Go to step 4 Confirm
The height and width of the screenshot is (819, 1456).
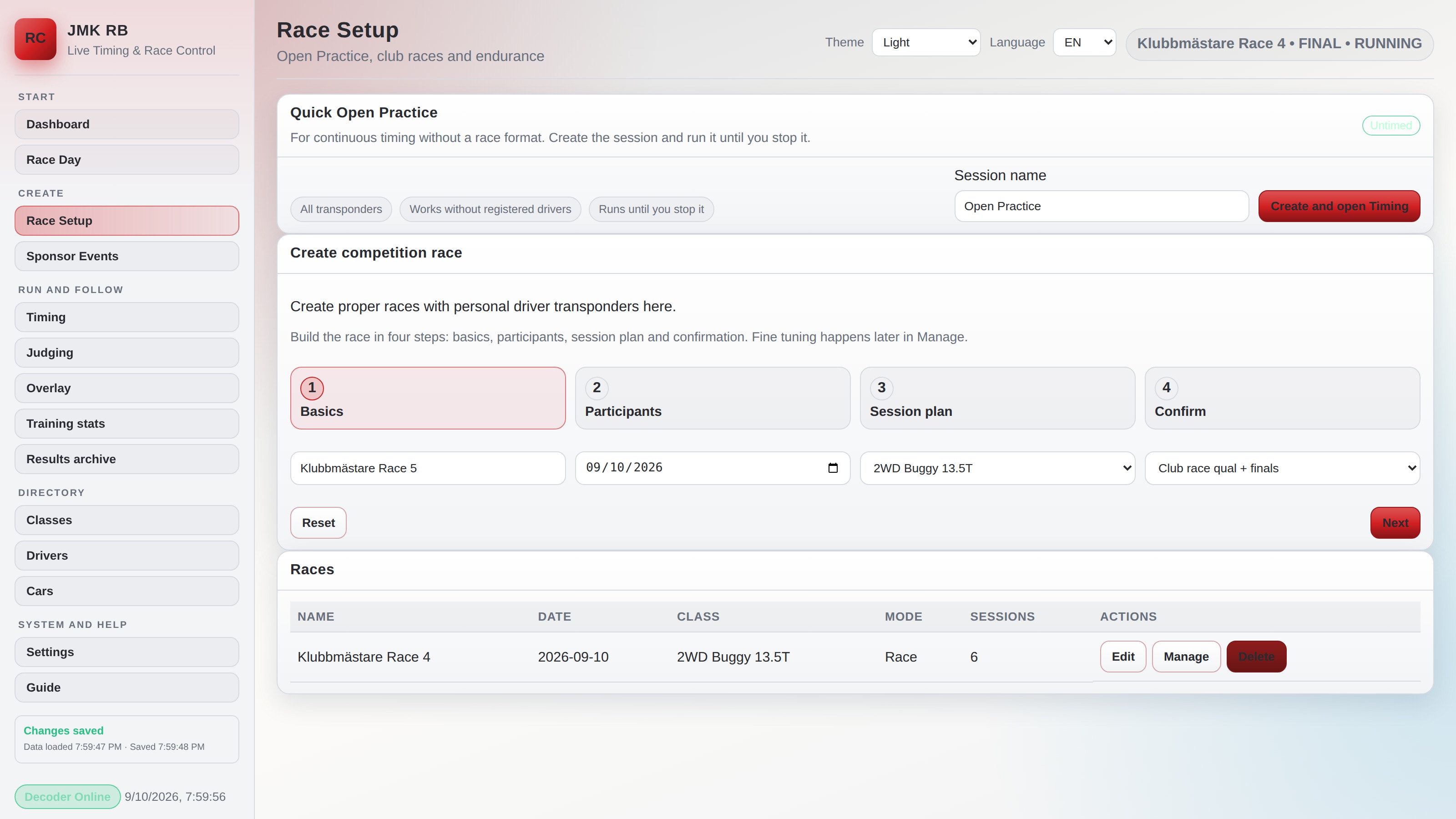pyautogui.click(x=1283, y=398)
